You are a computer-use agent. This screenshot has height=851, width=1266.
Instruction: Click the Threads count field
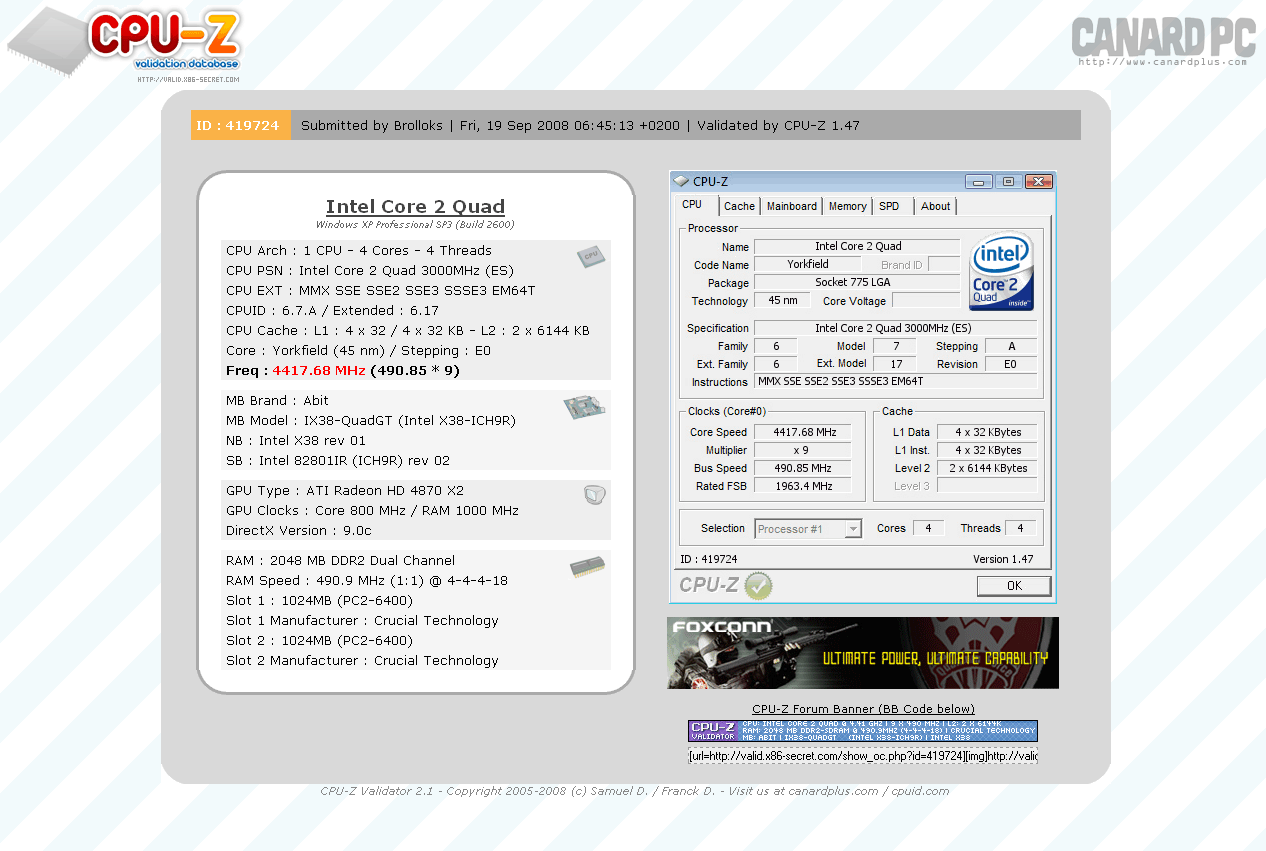pyautogui.click(x=1020, y=528)
